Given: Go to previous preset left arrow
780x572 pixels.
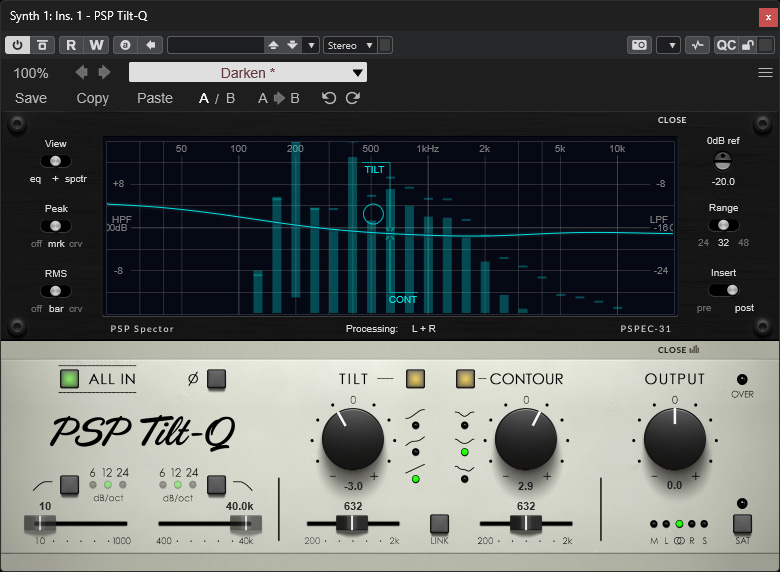Looking at the screenshot, I should 82,73.
